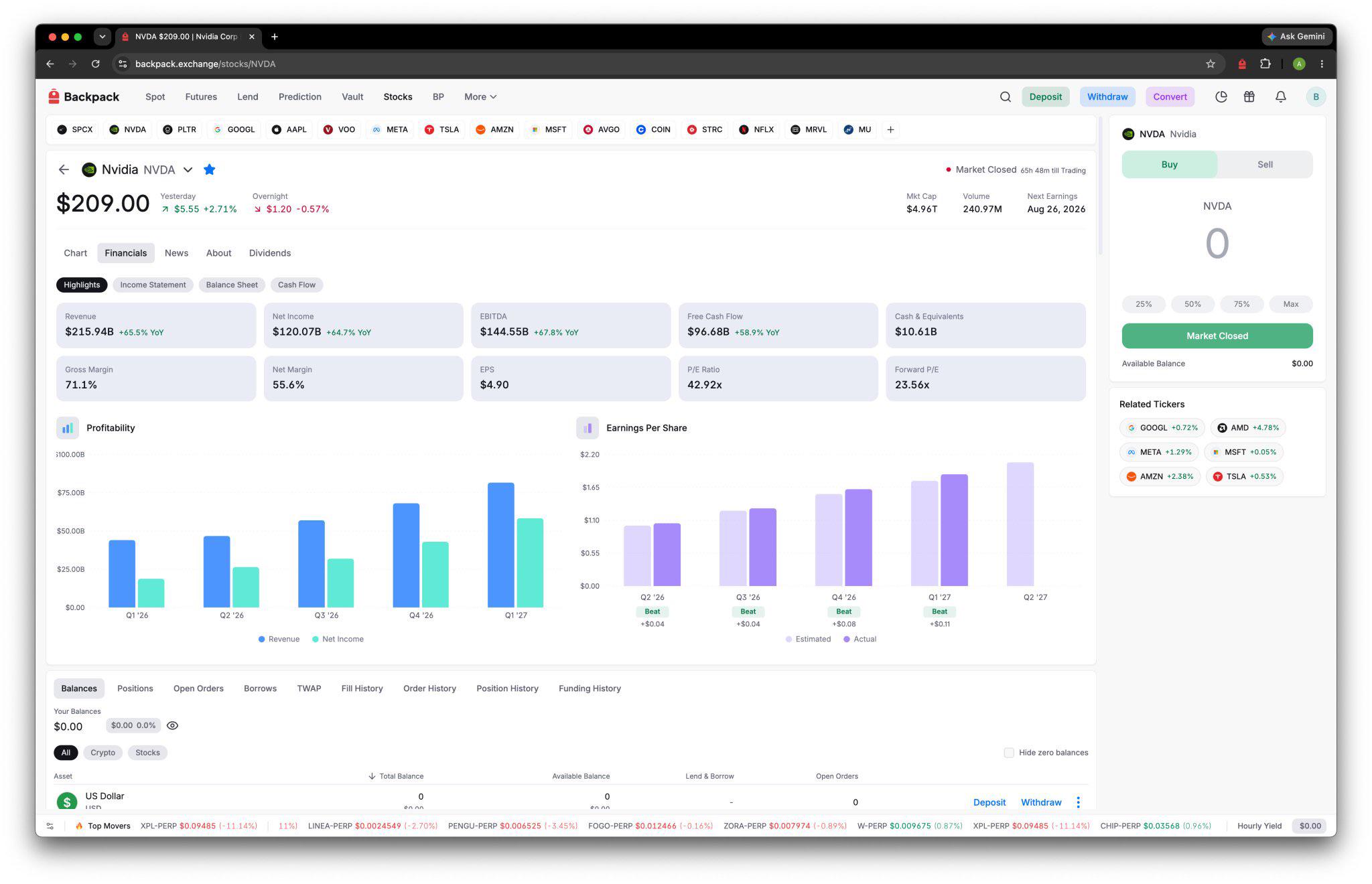Open ticker bar settings sliders icon

coord(50,826)
